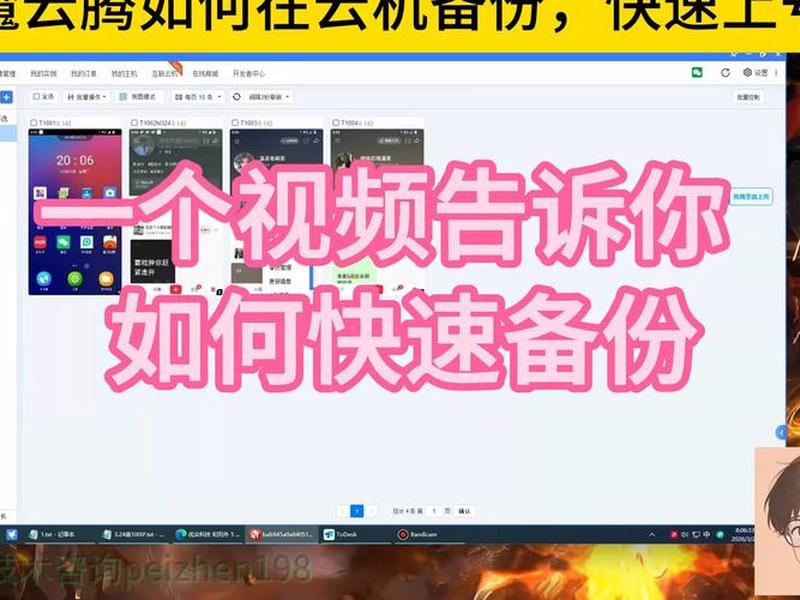Viewport: 800px width, 600px height.
Task: Click the previous page arrow
Action: pyautogui.click(x=342, y=511)
